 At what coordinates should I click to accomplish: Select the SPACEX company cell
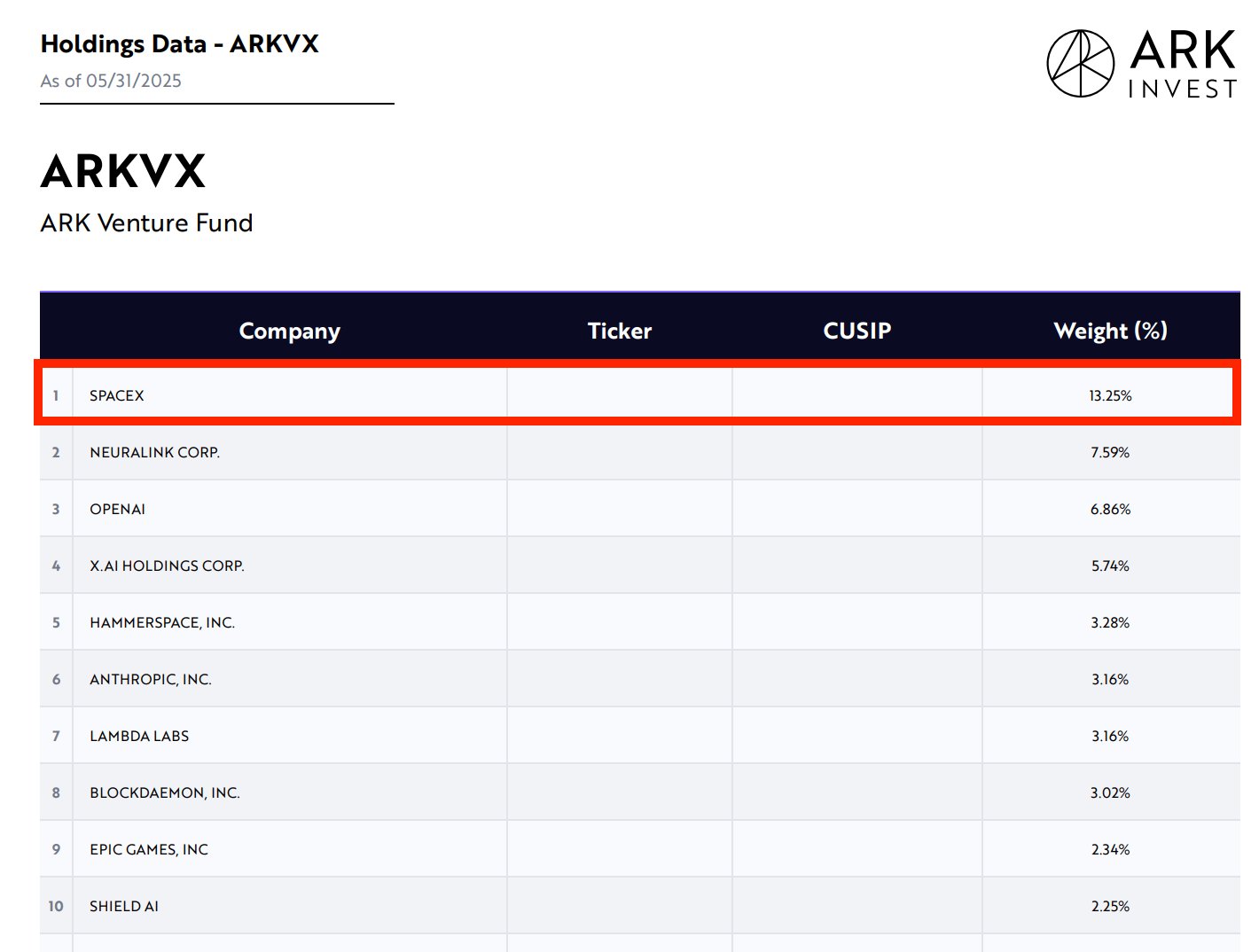pyautogui.click(x=290, y=395)
